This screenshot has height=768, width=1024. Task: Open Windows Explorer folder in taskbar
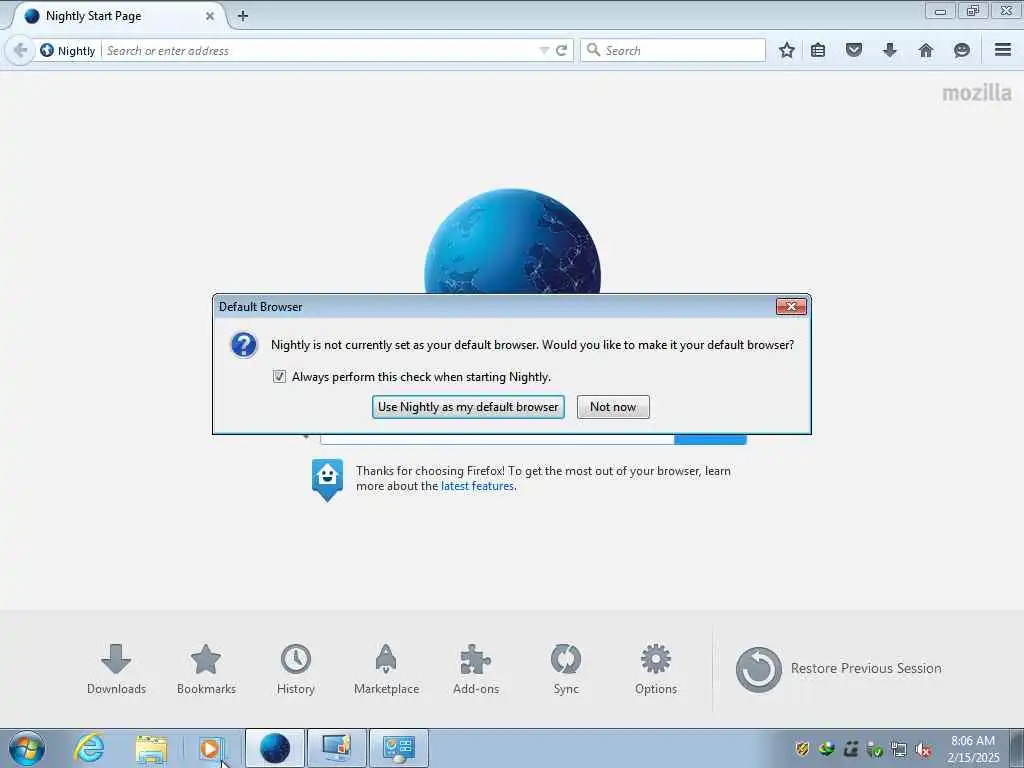(151, 748)
